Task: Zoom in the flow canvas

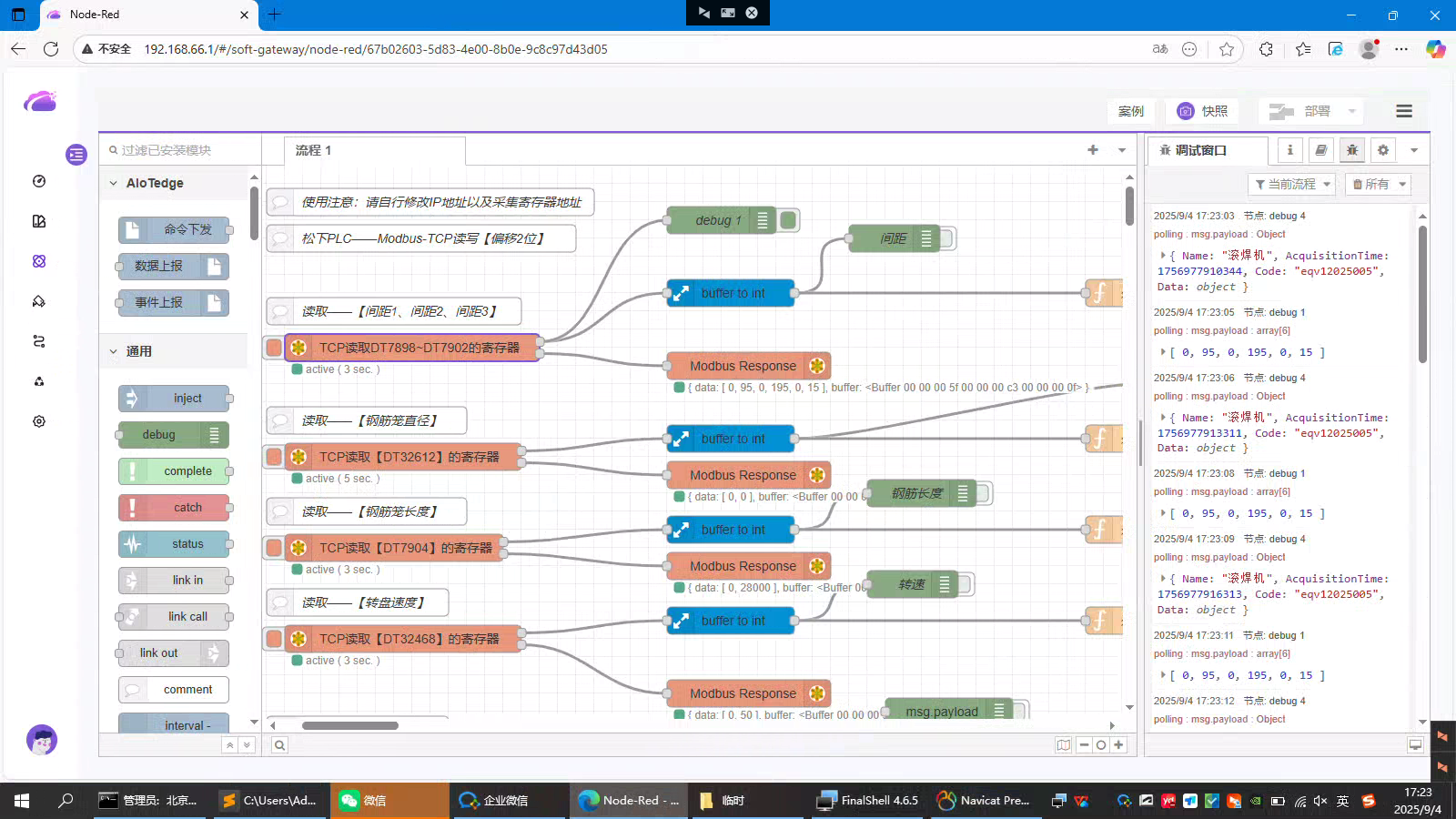Action: click(1118, 745)
